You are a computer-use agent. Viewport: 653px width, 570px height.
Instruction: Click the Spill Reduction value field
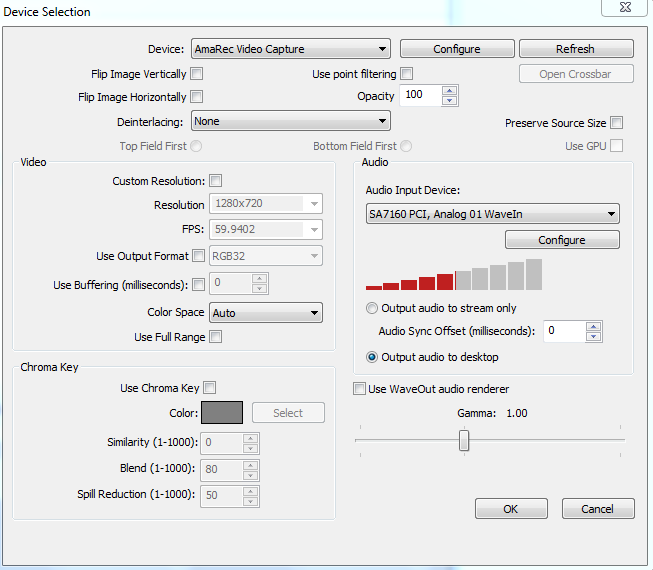(221, 495)
